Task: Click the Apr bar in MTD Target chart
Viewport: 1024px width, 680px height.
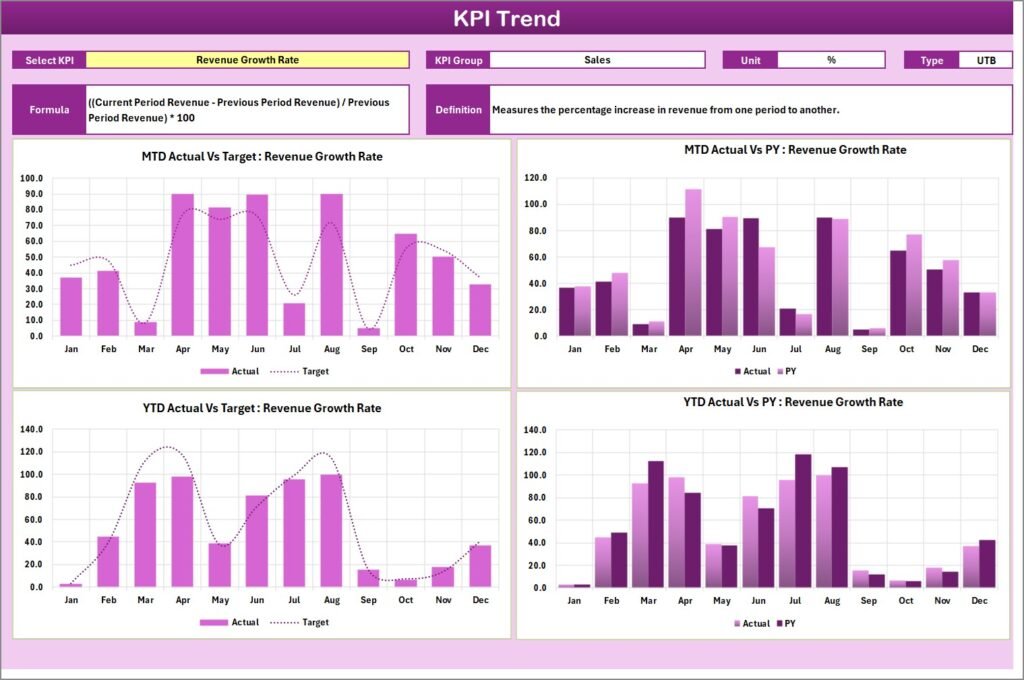Action: [183, 262]
